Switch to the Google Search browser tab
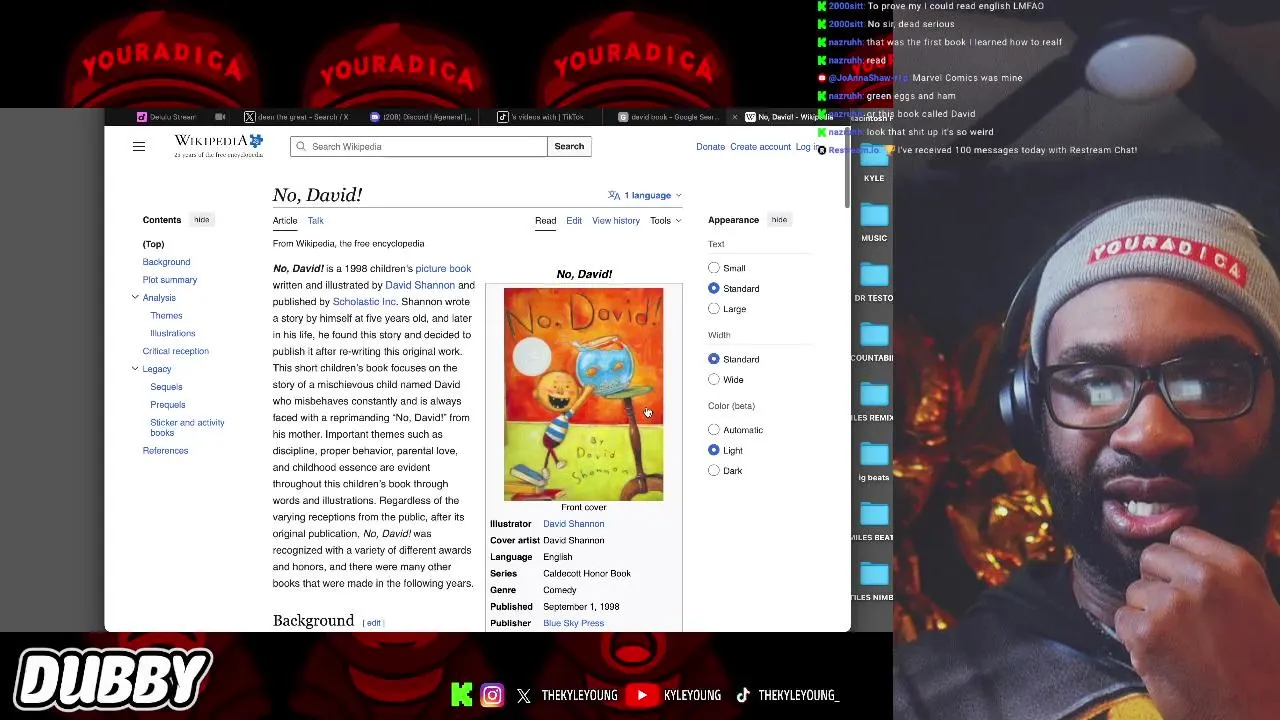The width and height of the screenshot is (1280, 720). 670,117
